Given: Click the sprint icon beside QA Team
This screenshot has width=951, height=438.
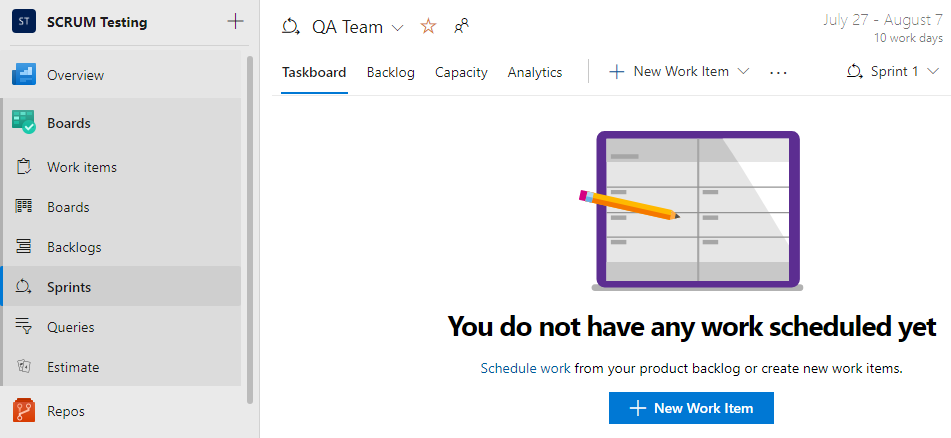Looking at the screenshot, I should tap(291, 27).
